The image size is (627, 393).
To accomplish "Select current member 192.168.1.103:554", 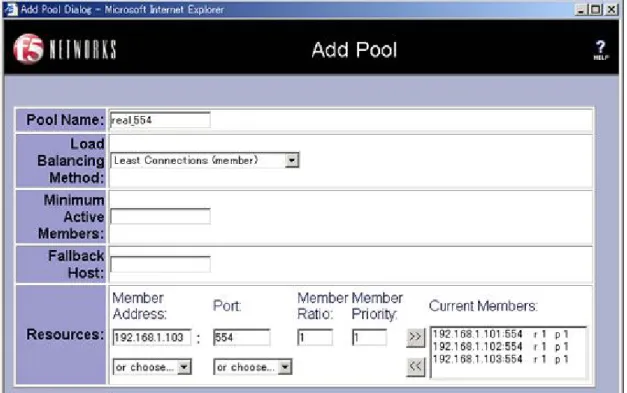I will [x=501, y=359].
